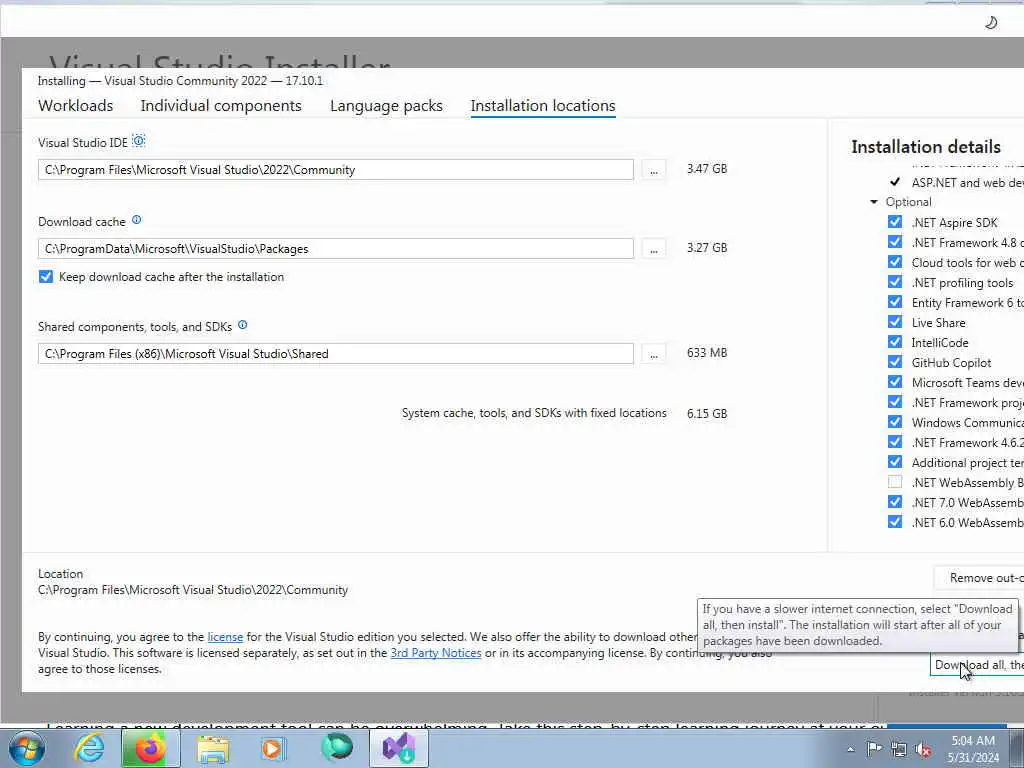Viewport: 1024px width, 768px height.
Task: Open Download all, then install dropdown
Action: pos(977,665)
